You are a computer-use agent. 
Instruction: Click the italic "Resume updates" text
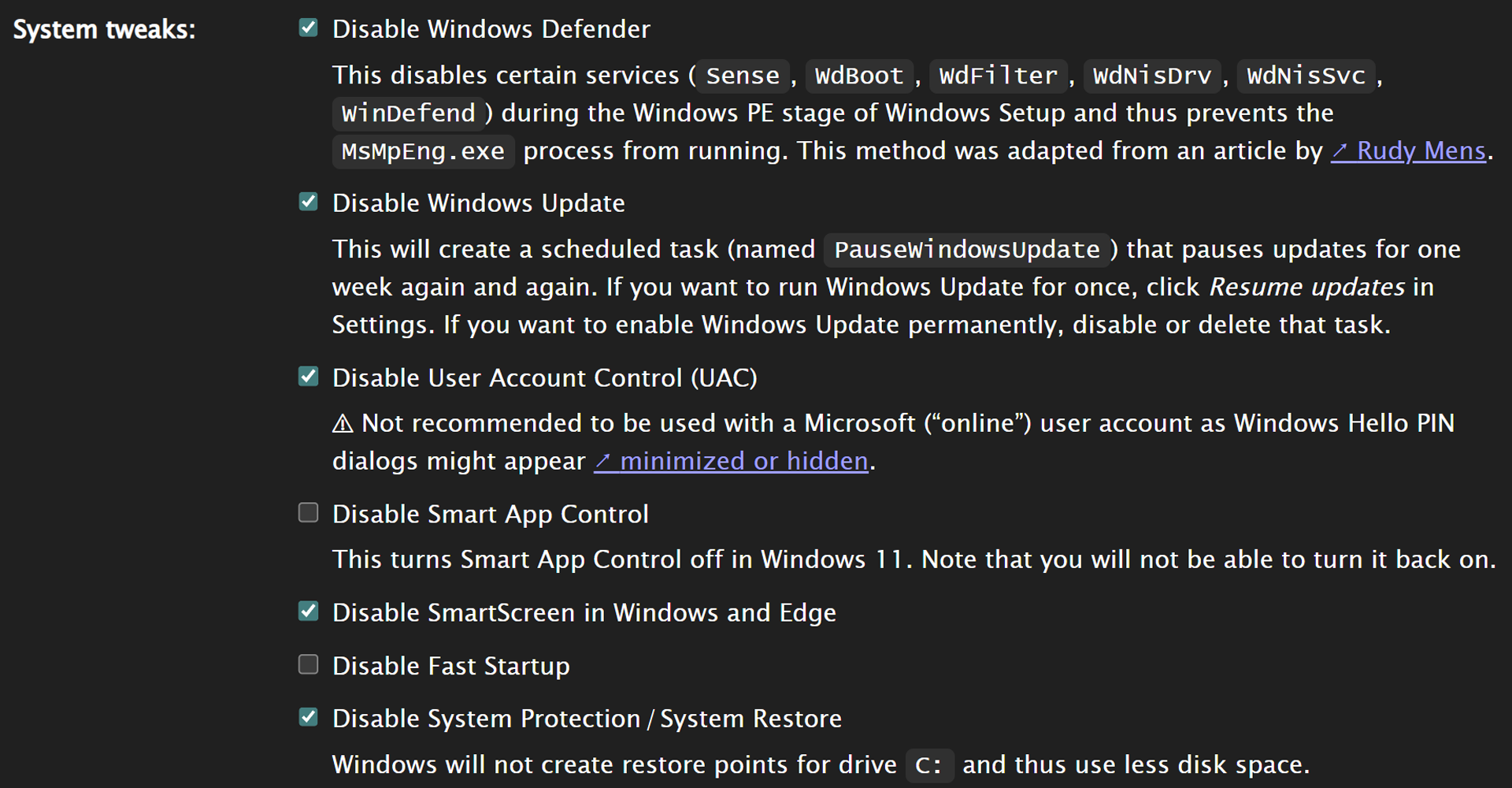click(x=1306, y=287)
